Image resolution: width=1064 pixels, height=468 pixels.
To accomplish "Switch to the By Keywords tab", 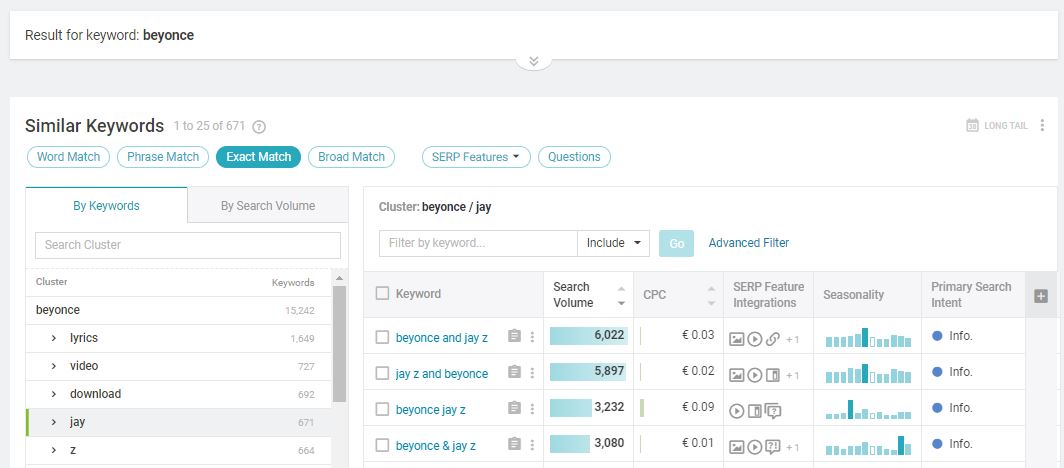I will [107, 206].
